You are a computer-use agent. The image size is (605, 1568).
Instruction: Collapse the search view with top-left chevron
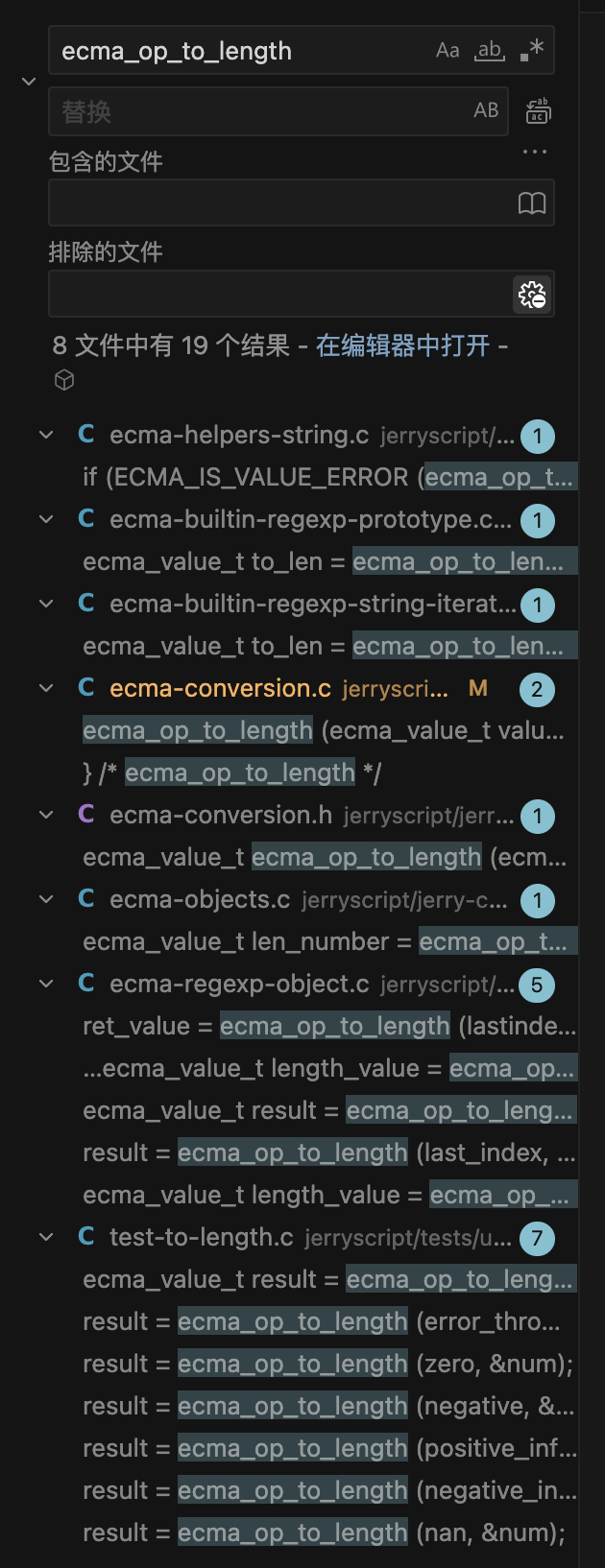29,82
